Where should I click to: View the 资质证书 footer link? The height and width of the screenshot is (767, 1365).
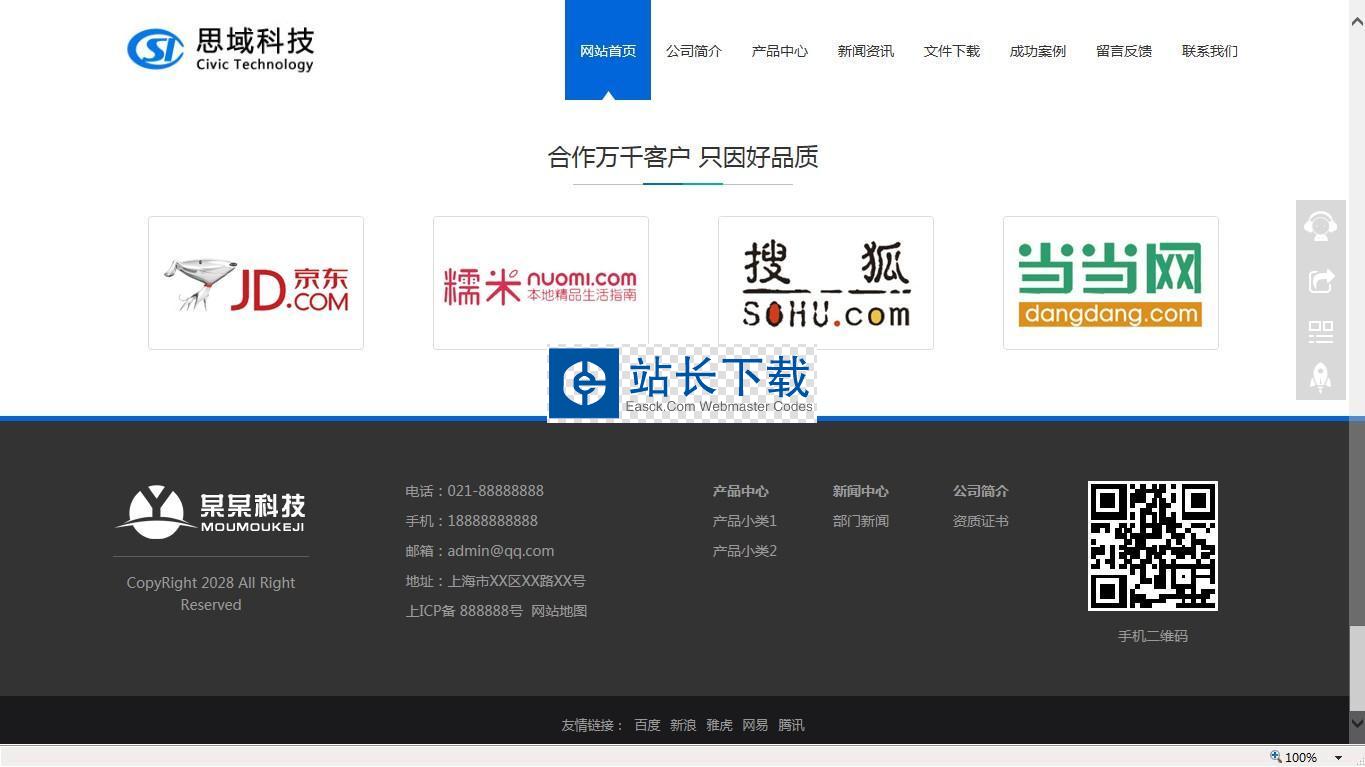[981, 521]
